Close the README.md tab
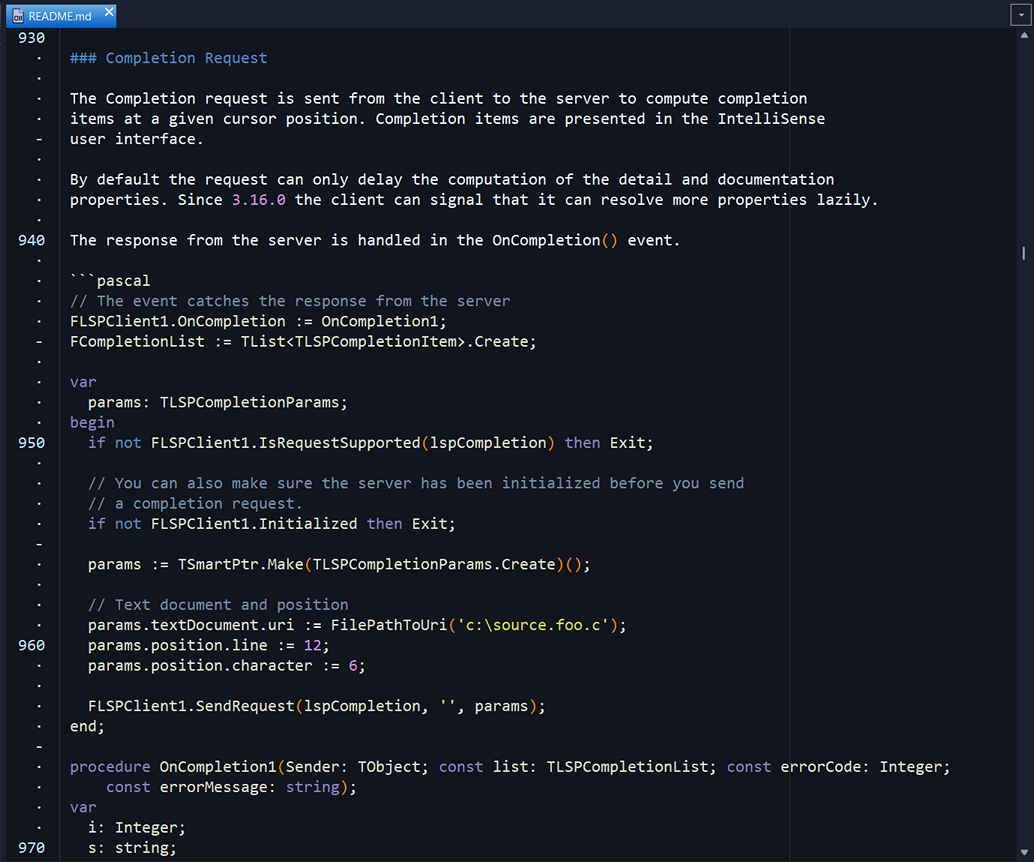The width and height of the screenshot is (1034, 862). (x=109, y=11)
